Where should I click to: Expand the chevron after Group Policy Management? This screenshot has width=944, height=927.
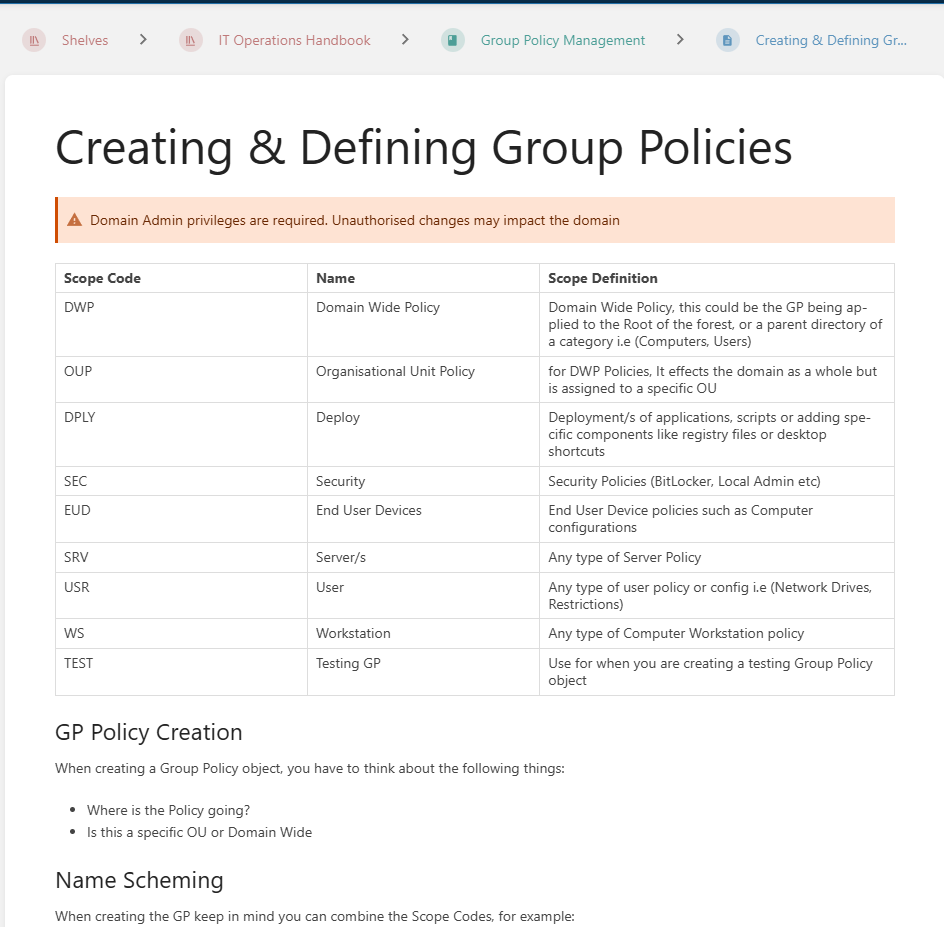point(681,40)
